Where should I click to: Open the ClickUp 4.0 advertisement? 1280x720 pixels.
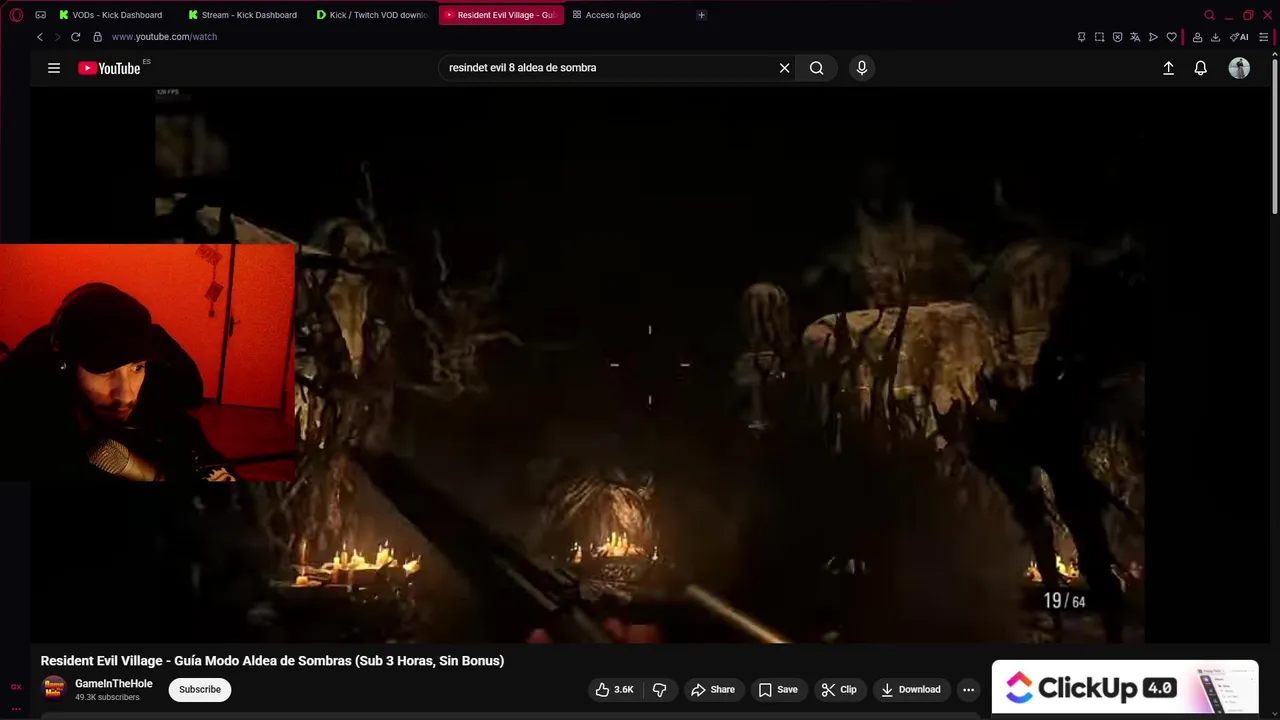coord(1125,688)
